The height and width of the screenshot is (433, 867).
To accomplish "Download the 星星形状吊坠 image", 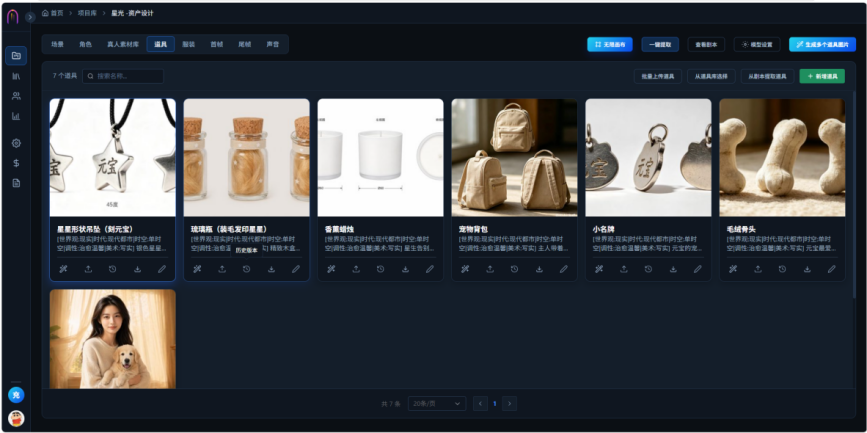I will pos(137,269).
